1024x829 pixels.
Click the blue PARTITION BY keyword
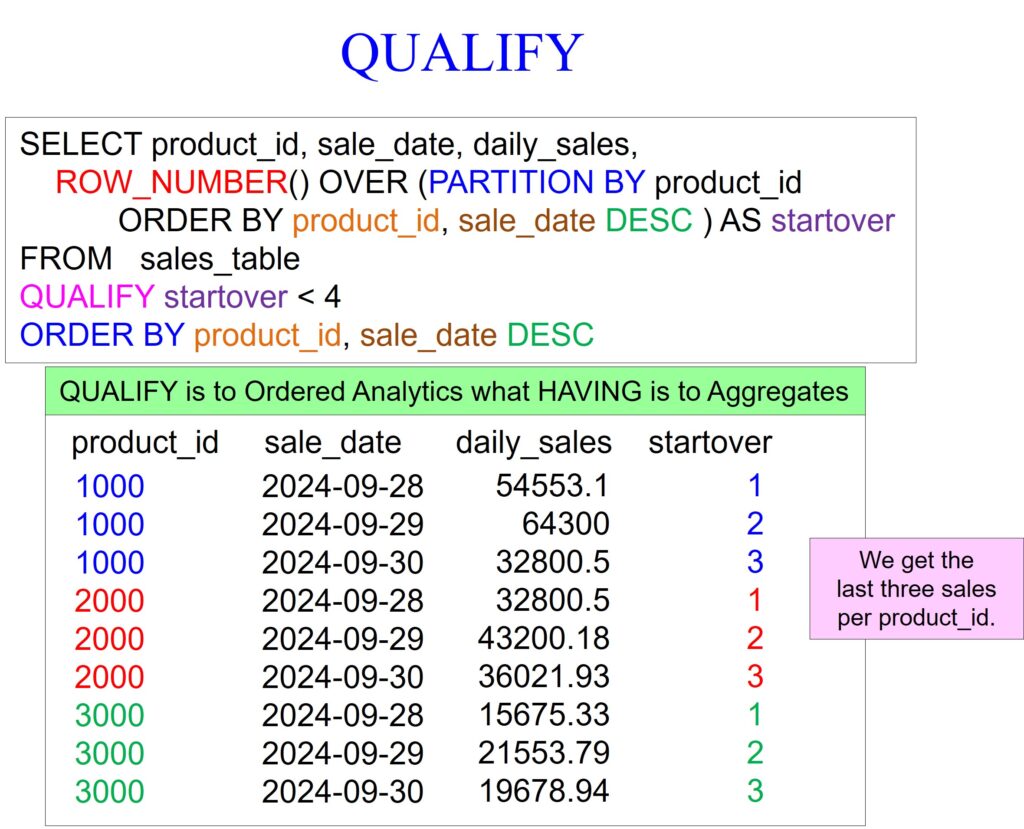click(x=537, y=182)
